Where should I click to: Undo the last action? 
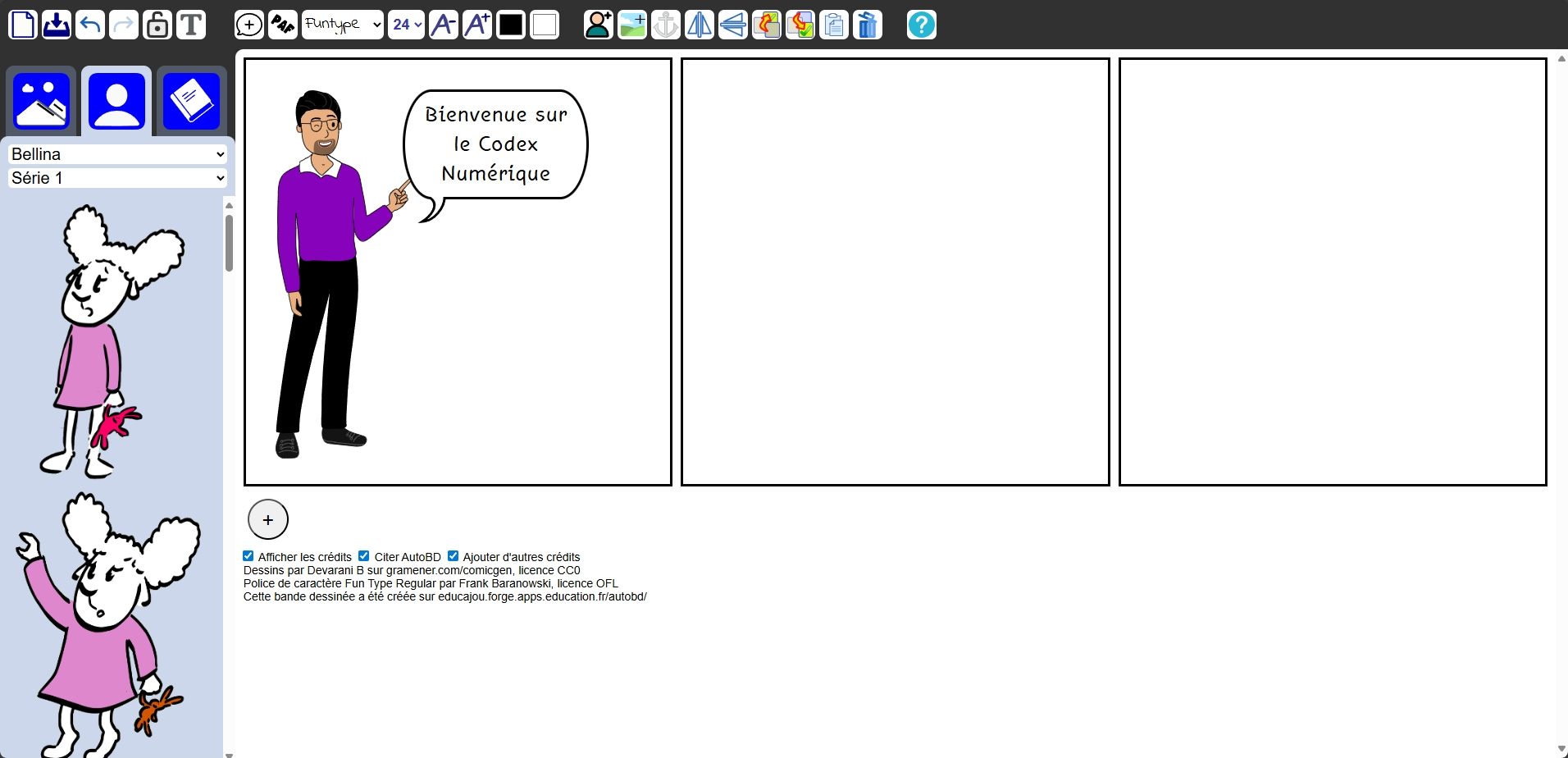[x=90, y=25]
